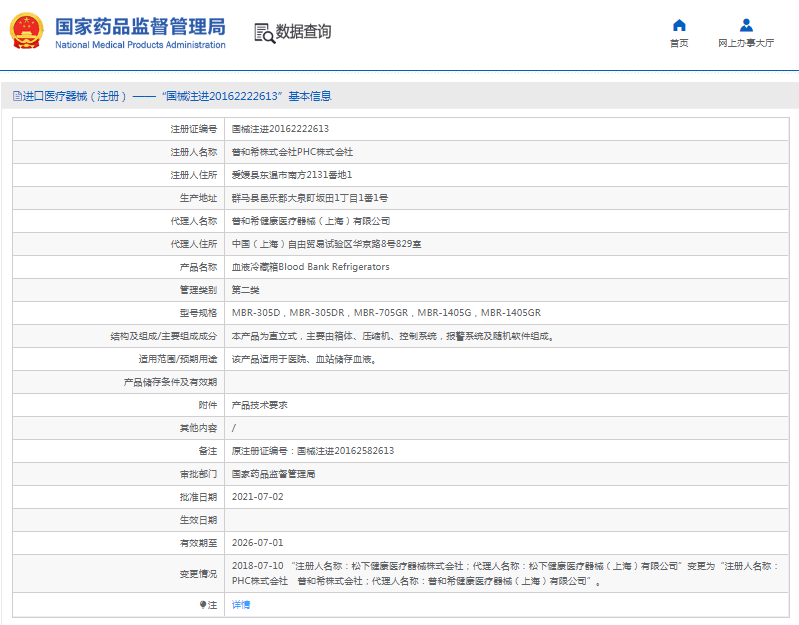Click the 数据查询 heading text

[303, 32]
